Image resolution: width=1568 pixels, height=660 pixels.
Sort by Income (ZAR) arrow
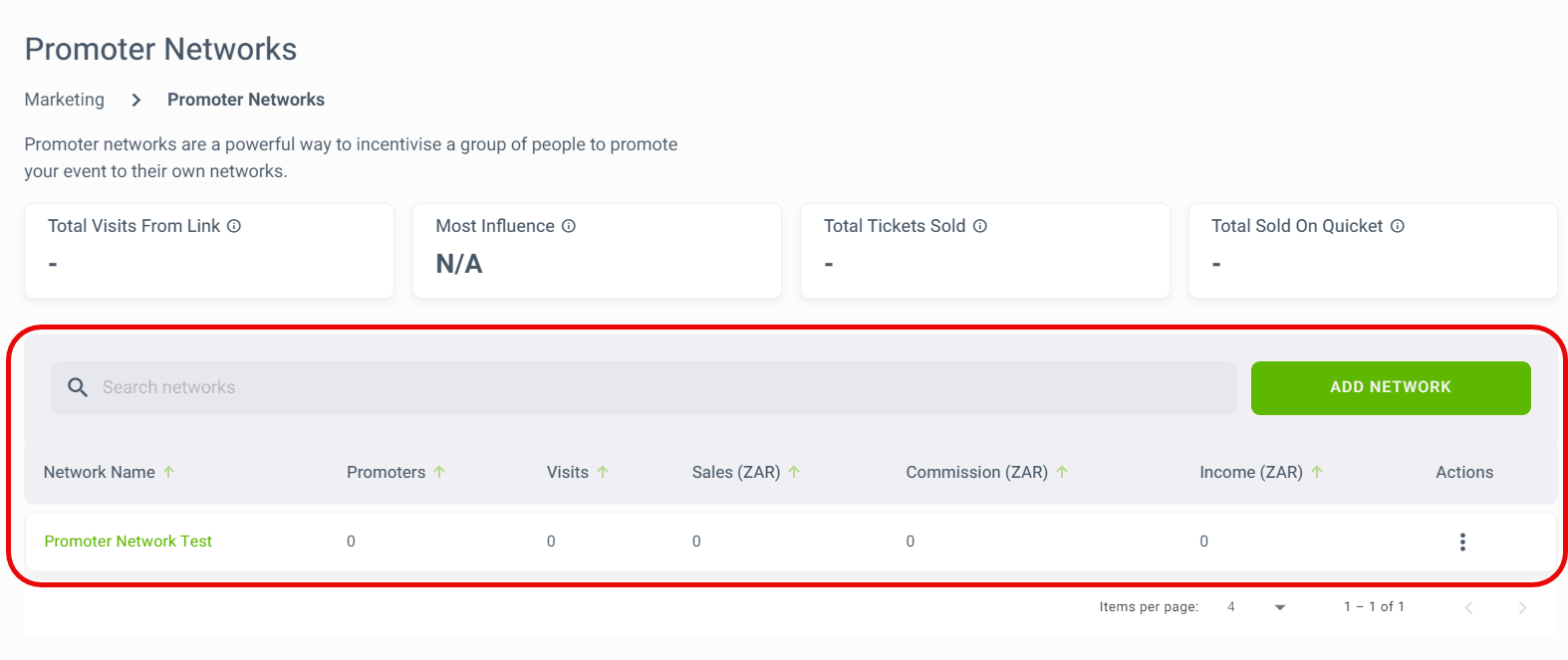click(1317, 472)
